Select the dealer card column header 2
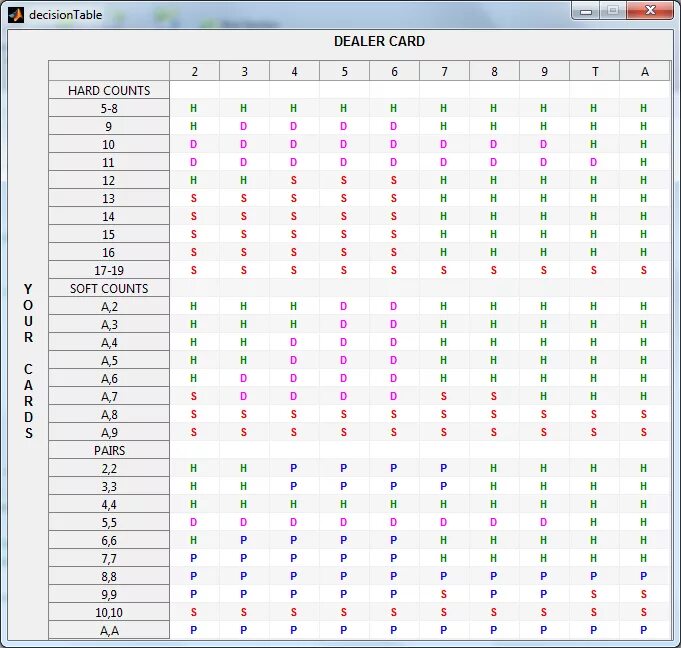The height and width of the screenshot is (648, 681). pyautogui.click(x=195, y=71)
